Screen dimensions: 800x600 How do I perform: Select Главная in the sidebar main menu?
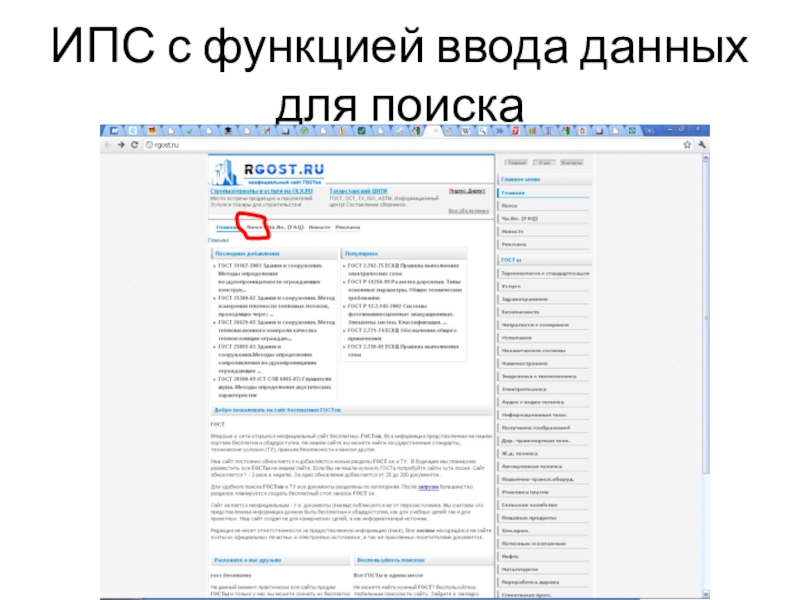click(x=543, y=193)
